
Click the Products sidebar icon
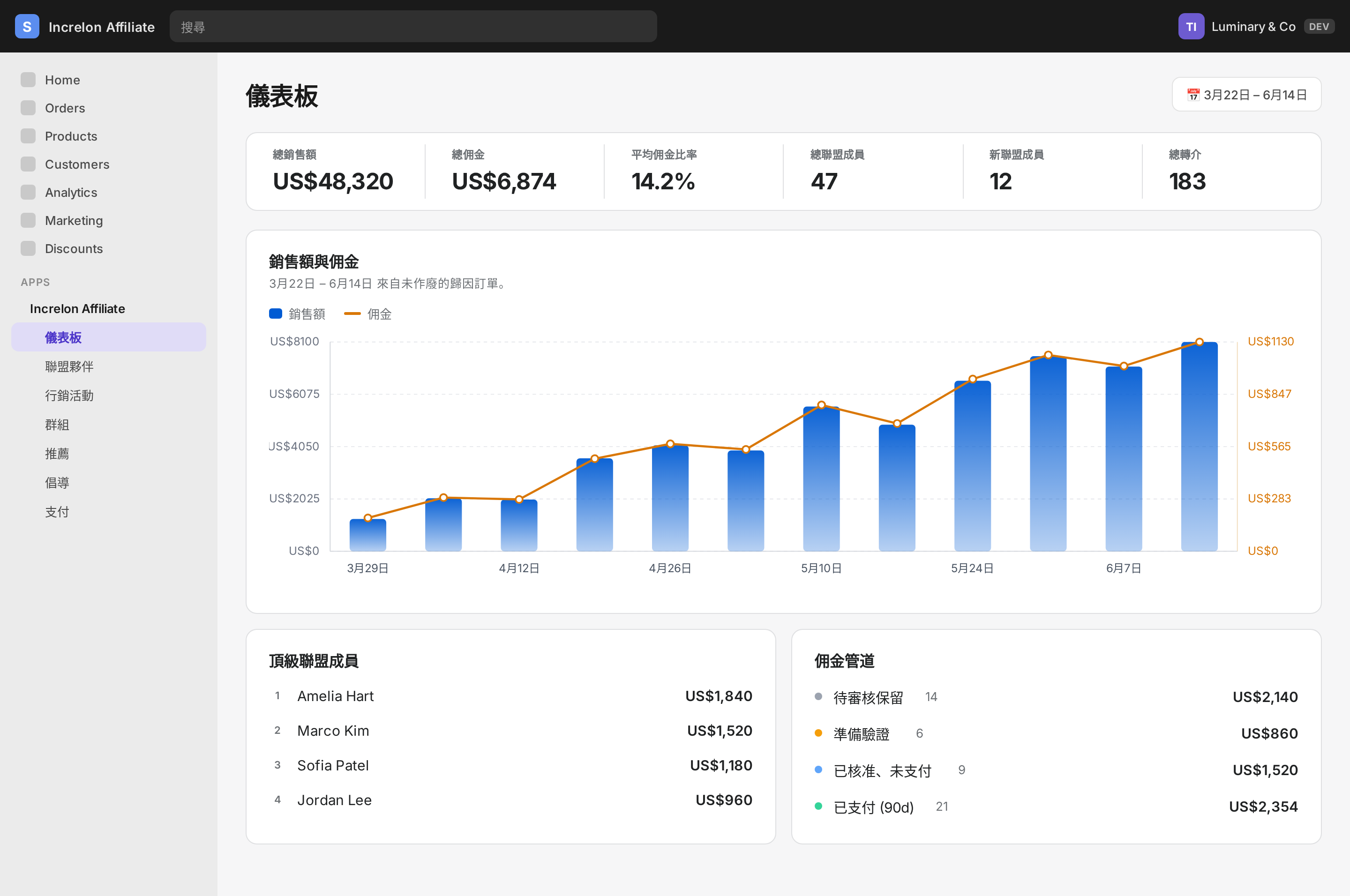(x=28, y=136)
